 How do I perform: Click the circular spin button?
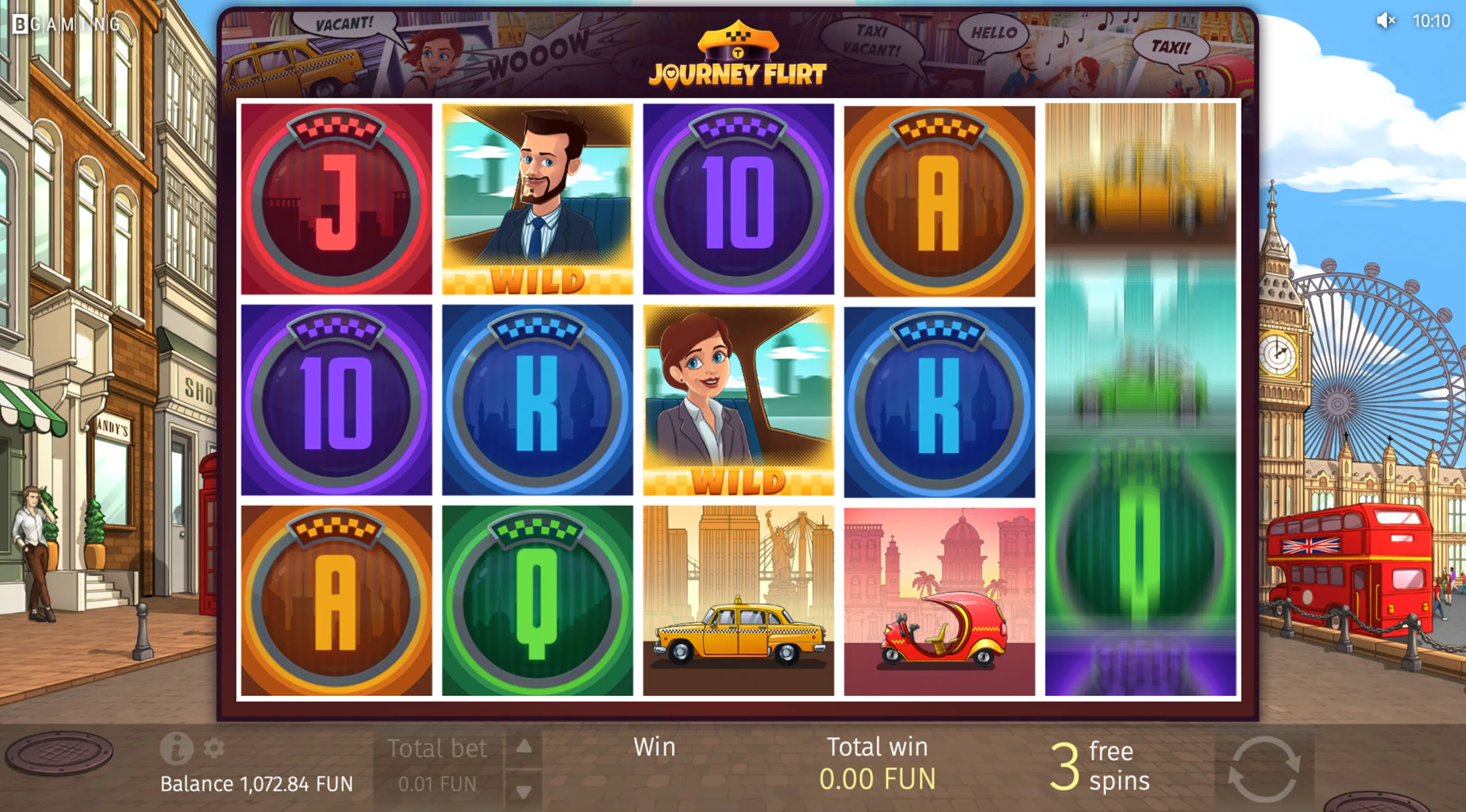pos(1264,769)
